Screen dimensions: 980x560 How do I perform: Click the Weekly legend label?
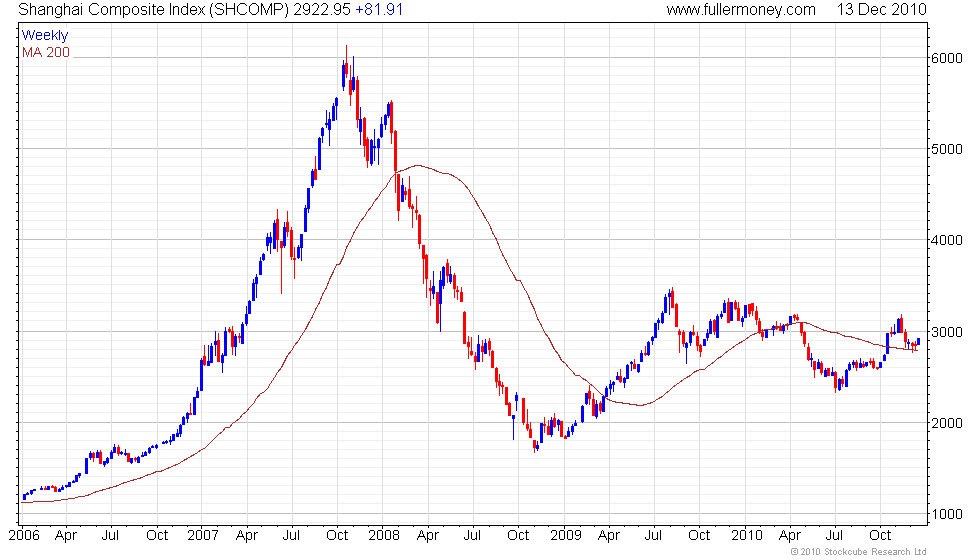click(45, 36)
